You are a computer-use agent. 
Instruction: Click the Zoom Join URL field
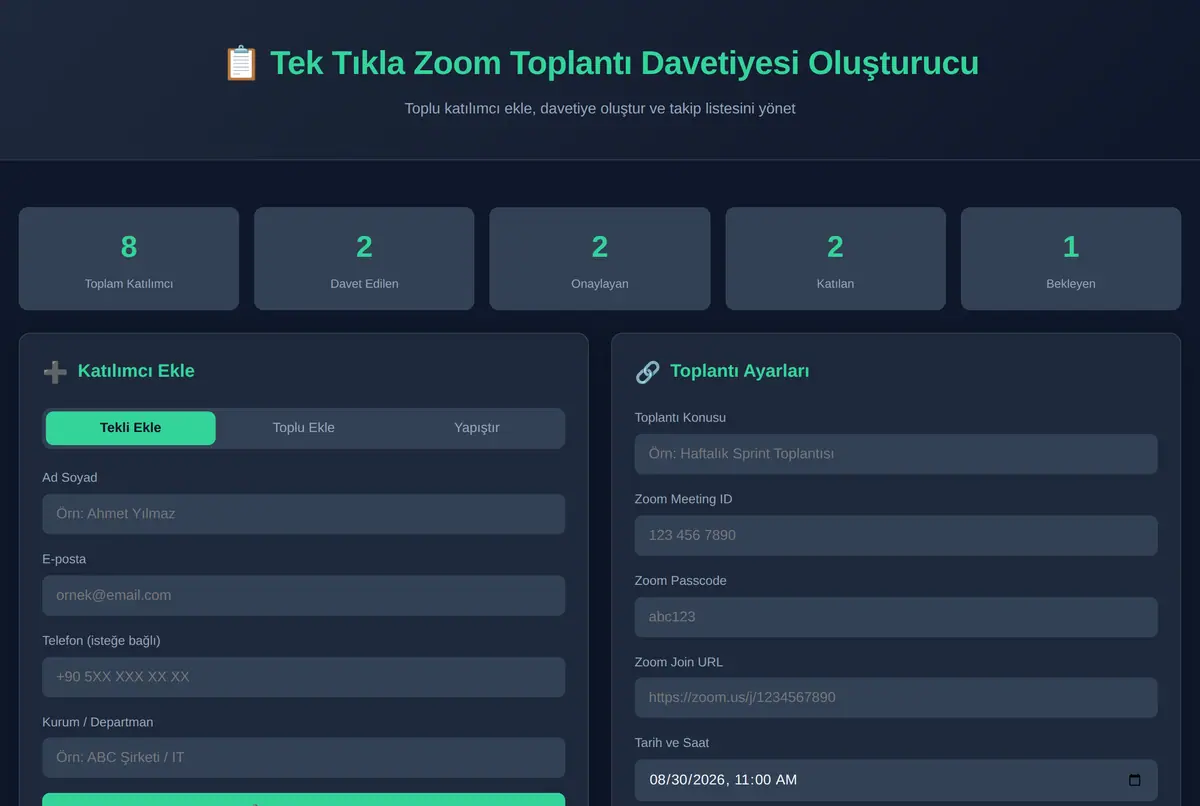(896, 698)
